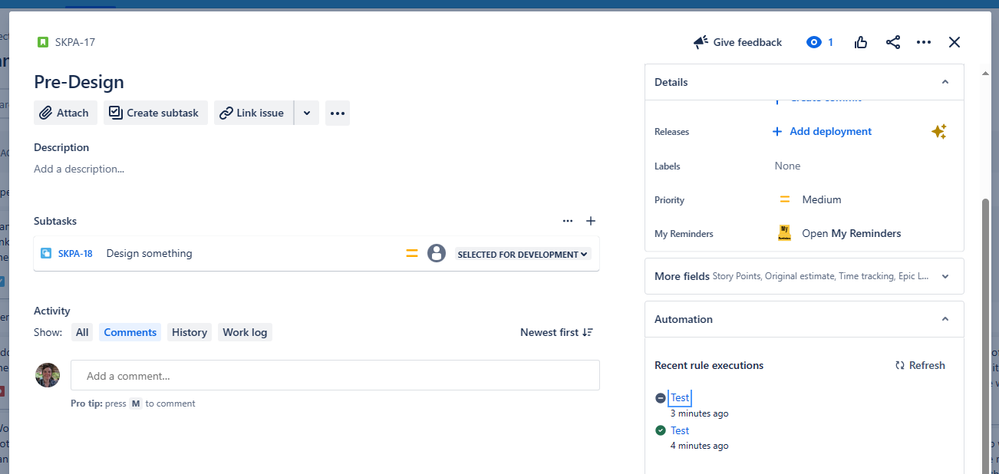Image resolution: width=999 pixels, height=474 pixels.
Task: Click the green story issue type icon
Action: 43,43
